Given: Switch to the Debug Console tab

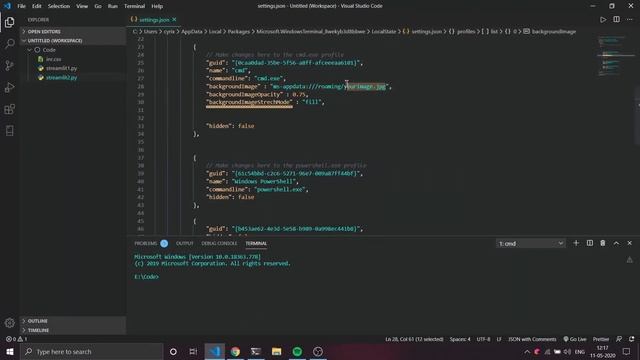Looking at the screenshot, I should 219,243.
